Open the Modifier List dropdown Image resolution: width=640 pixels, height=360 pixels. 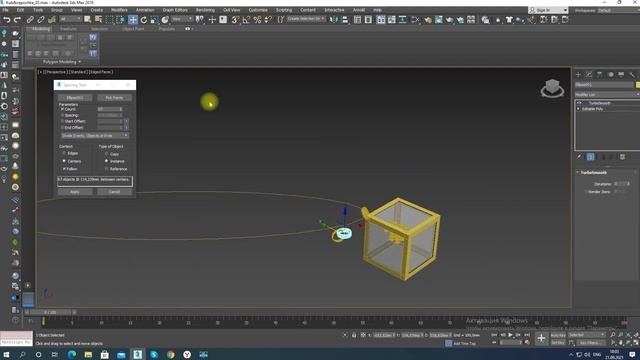pos(607,94)
